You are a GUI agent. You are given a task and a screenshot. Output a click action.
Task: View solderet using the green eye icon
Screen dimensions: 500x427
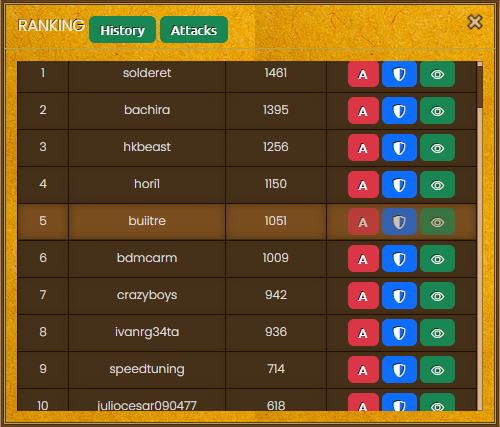[x=437, y=74]
